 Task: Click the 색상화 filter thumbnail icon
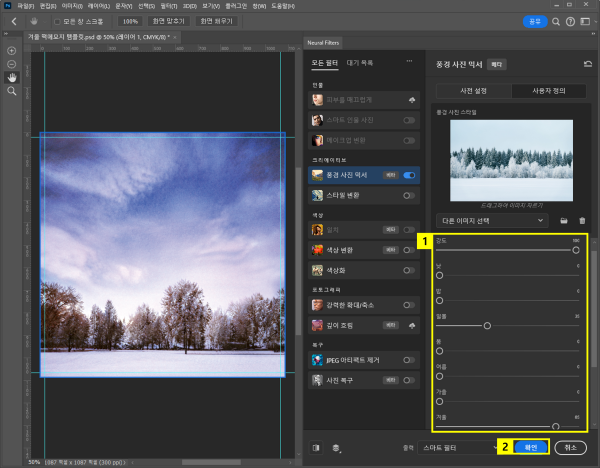click(317, 271)
